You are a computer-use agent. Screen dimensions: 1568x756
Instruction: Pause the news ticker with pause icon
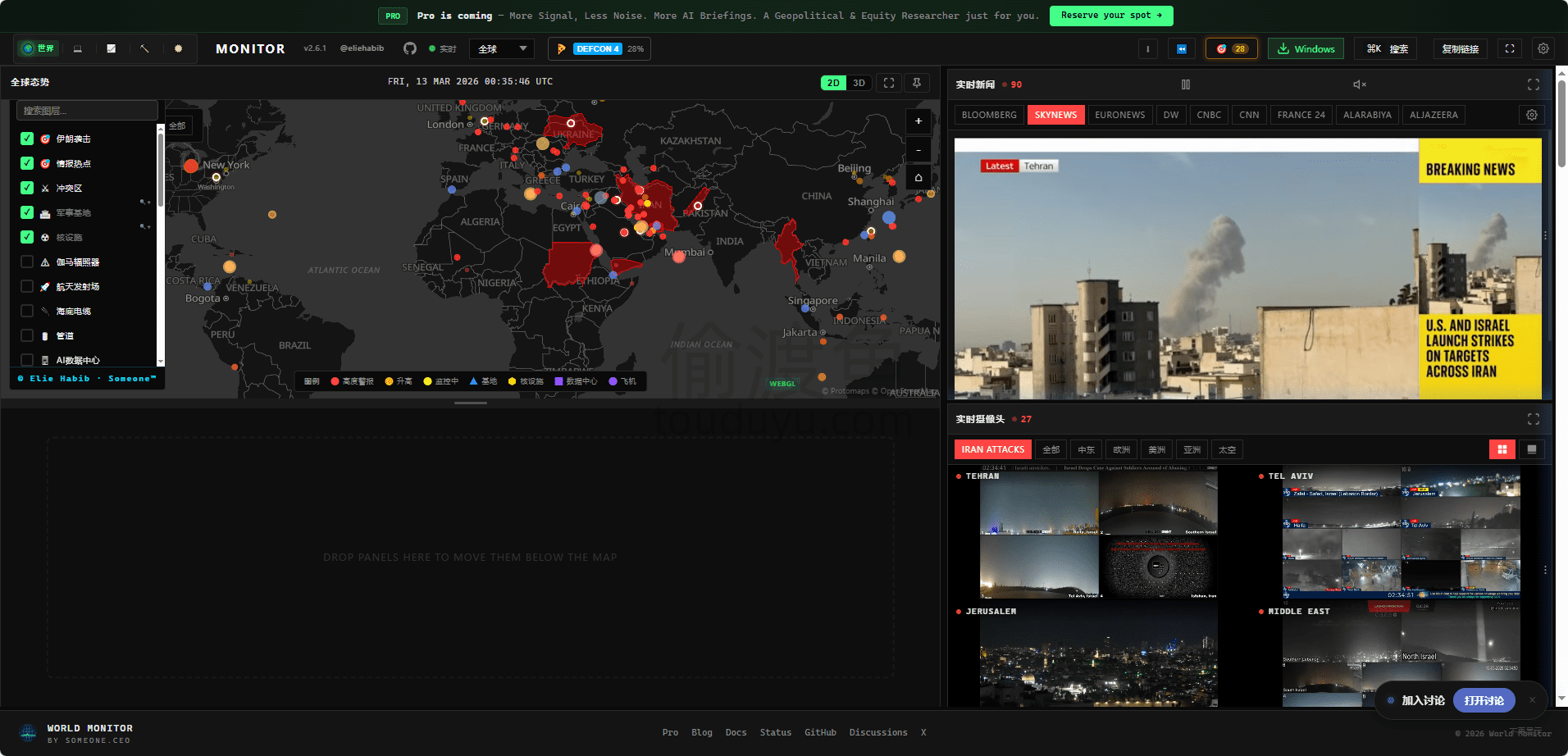[x=1186, y=84]
